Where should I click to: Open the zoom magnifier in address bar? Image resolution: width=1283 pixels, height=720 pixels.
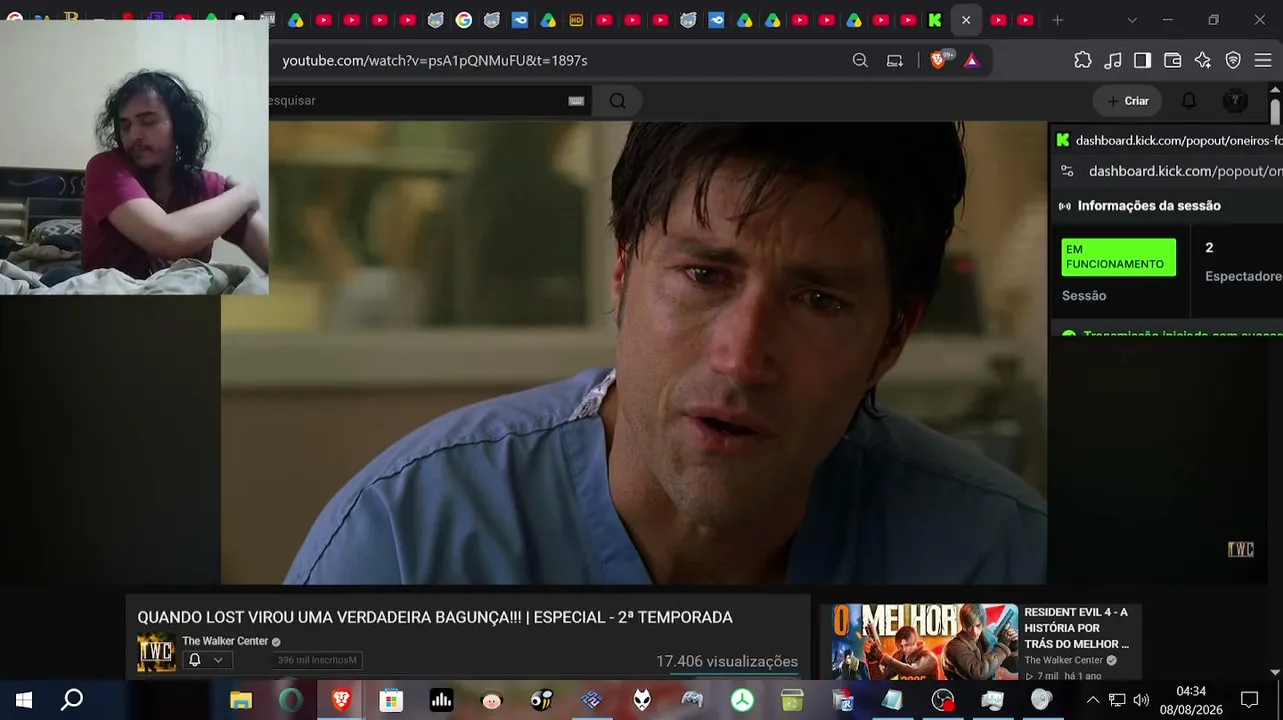860,60
